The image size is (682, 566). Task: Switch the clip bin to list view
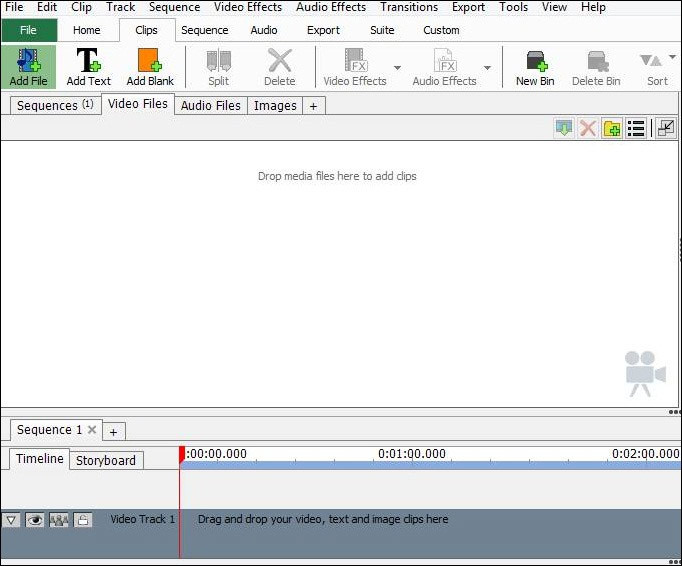pos(636,128)
